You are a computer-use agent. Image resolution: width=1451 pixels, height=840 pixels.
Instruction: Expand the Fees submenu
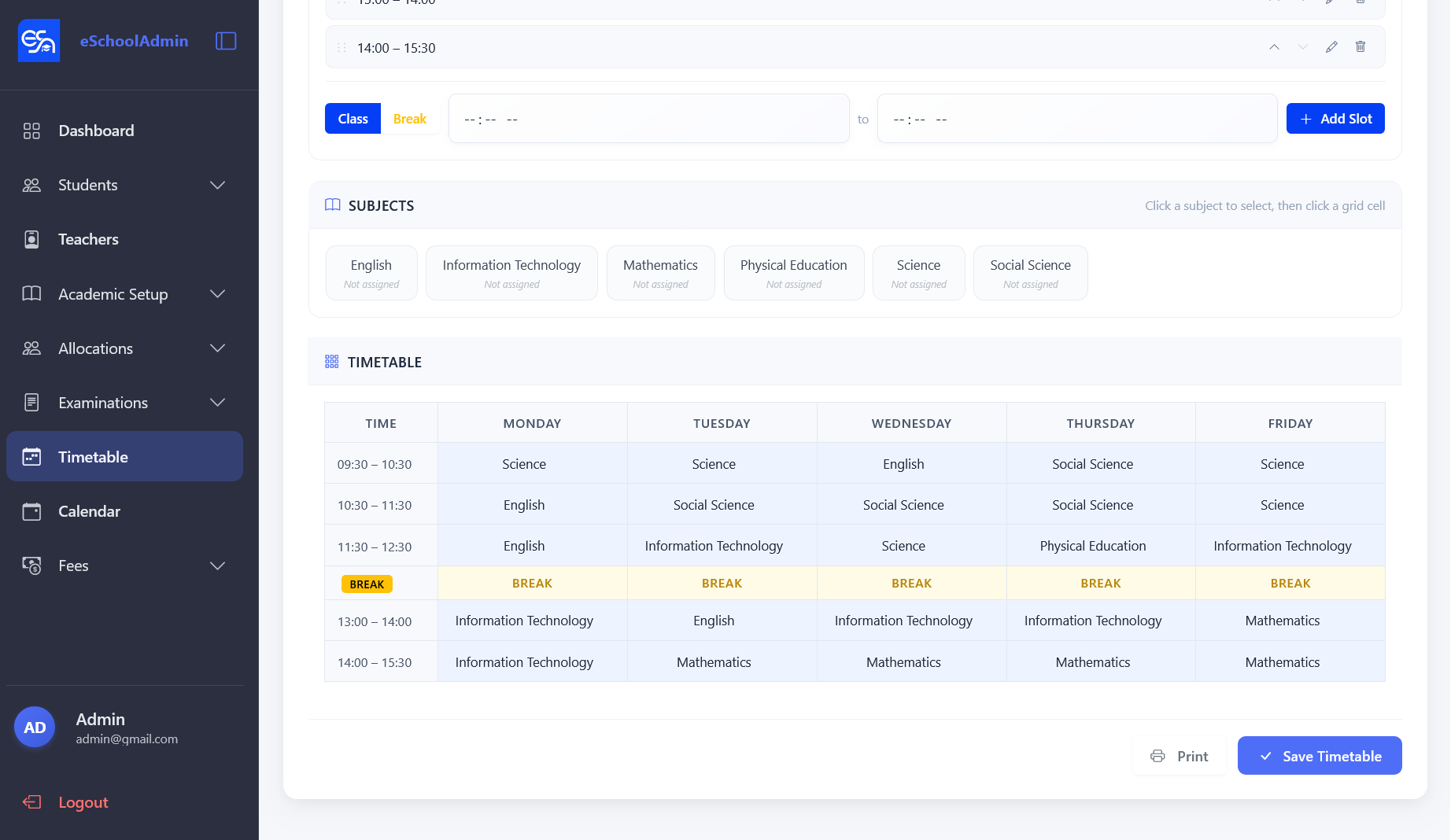pyautogui.click(x=218, y=566)
